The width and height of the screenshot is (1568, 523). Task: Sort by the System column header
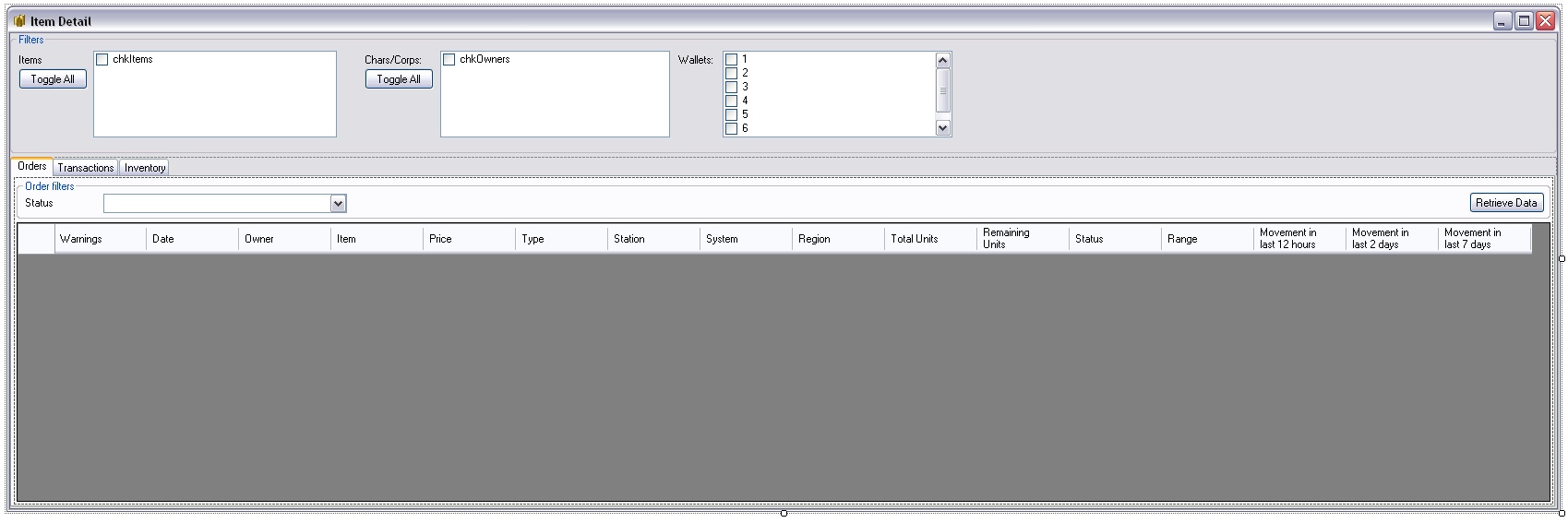[x=747, y=239]
